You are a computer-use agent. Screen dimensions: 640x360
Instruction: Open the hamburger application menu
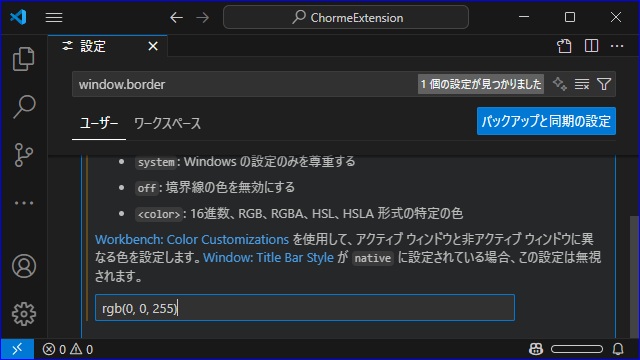tap(54, 18)
